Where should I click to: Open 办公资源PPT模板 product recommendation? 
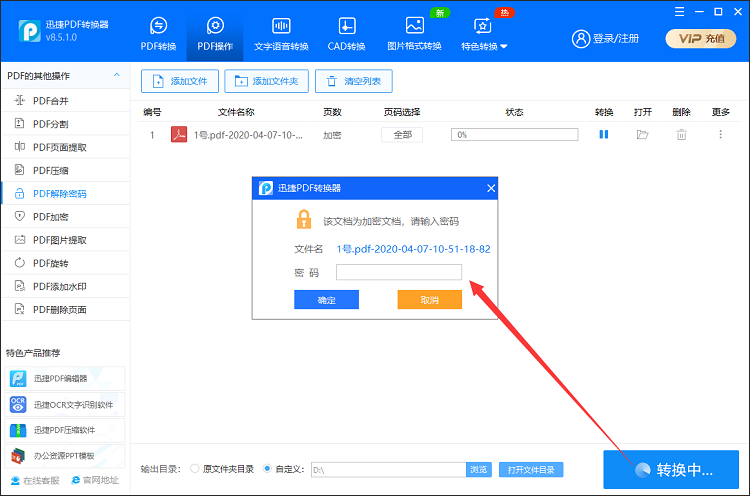click(65, 456)
